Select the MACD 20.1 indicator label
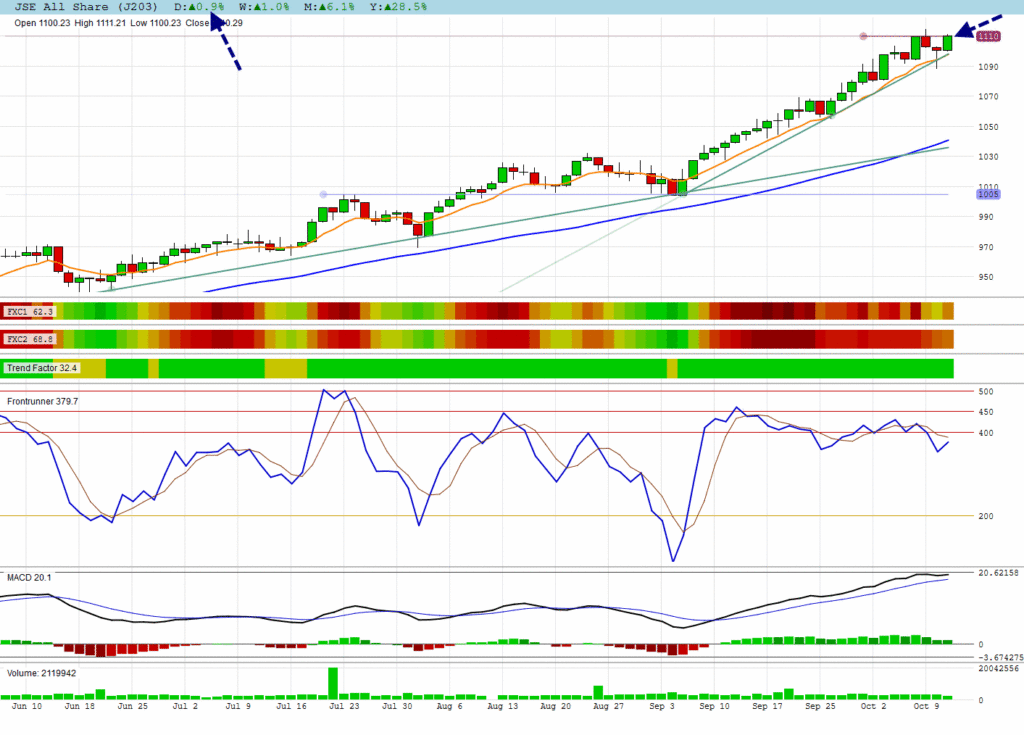This screenshot has height=735, width=1024. (x=28, y=577)
